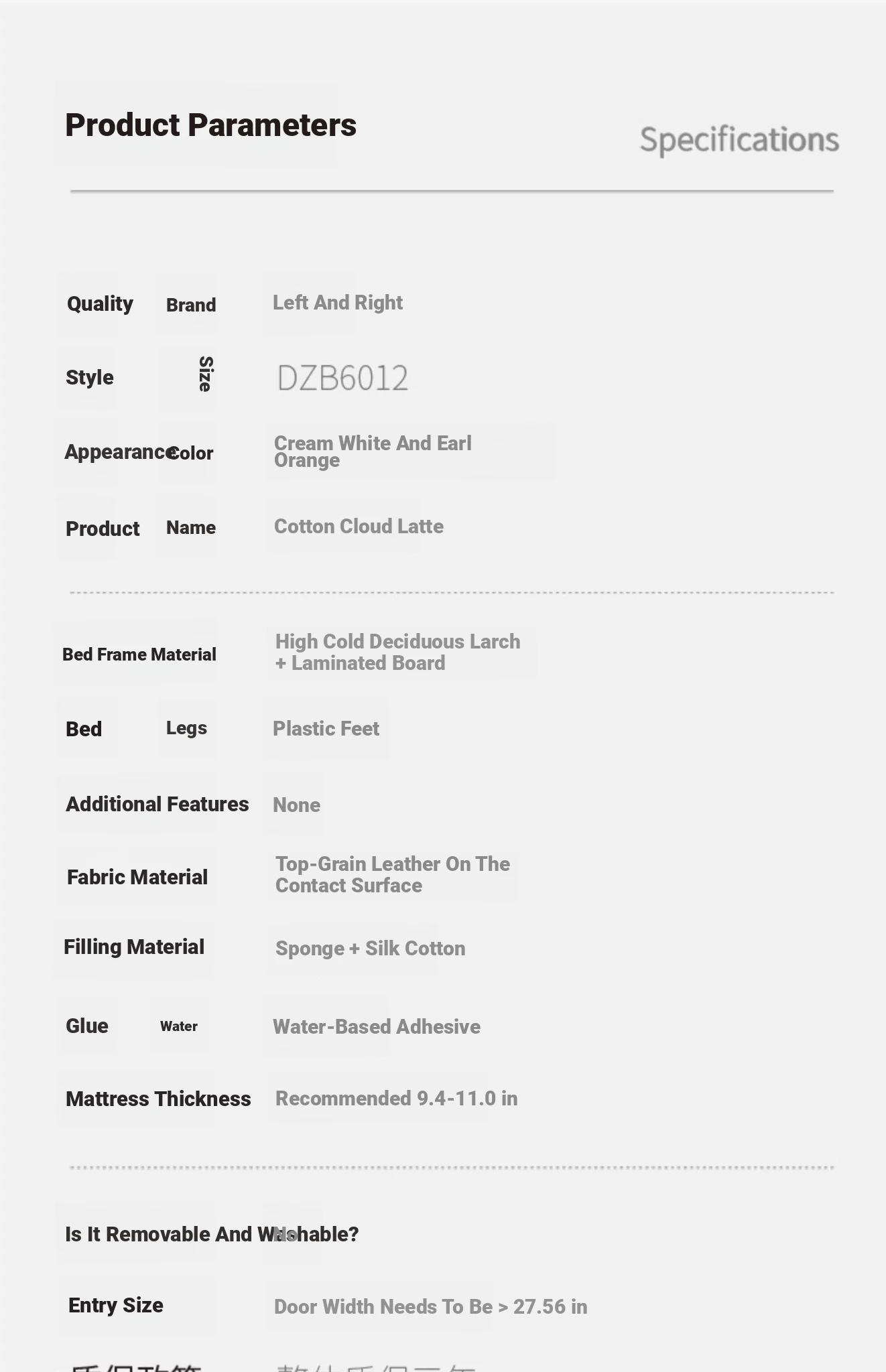Image resolution: width=886 pixels, height=1372 pixels.
Task: Select the Cream White And Earl Orange text
Action: [373, 452]
